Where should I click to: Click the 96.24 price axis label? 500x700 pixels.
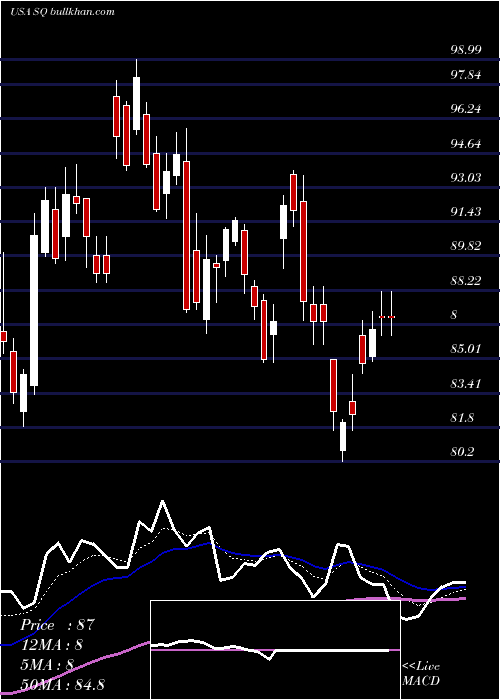tap(466, 108)
